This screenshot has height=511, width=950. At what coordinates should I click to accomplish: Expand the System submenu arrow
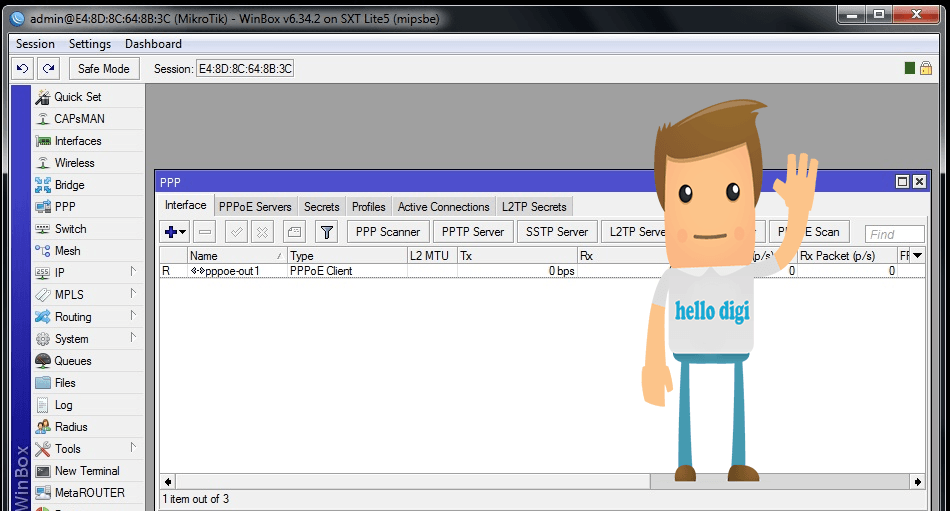point(133,338)
